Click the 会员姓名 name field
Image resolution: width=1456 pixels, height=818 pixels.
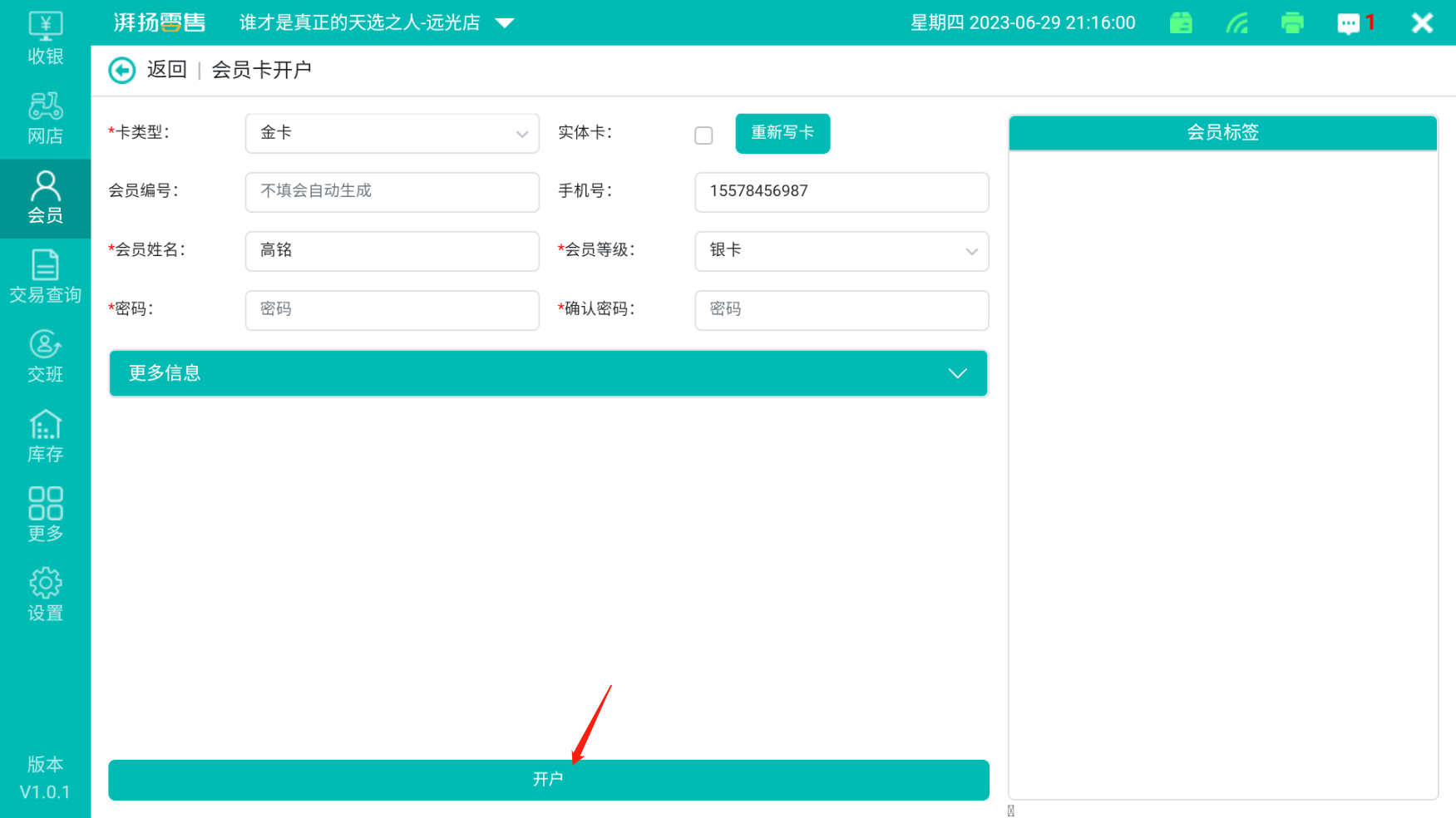(392, 251)
